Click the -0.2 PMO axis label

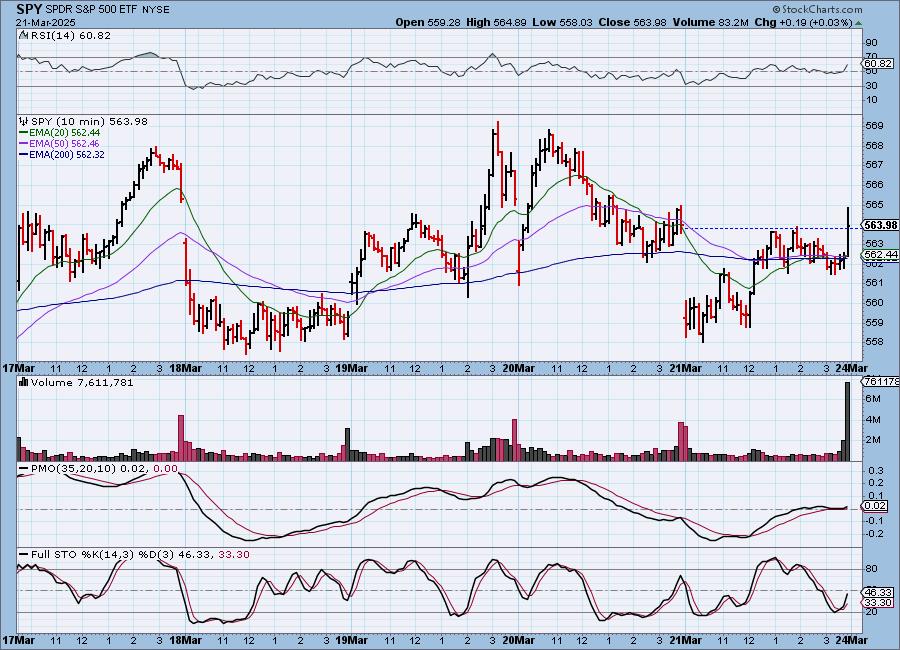click(875, 534)
